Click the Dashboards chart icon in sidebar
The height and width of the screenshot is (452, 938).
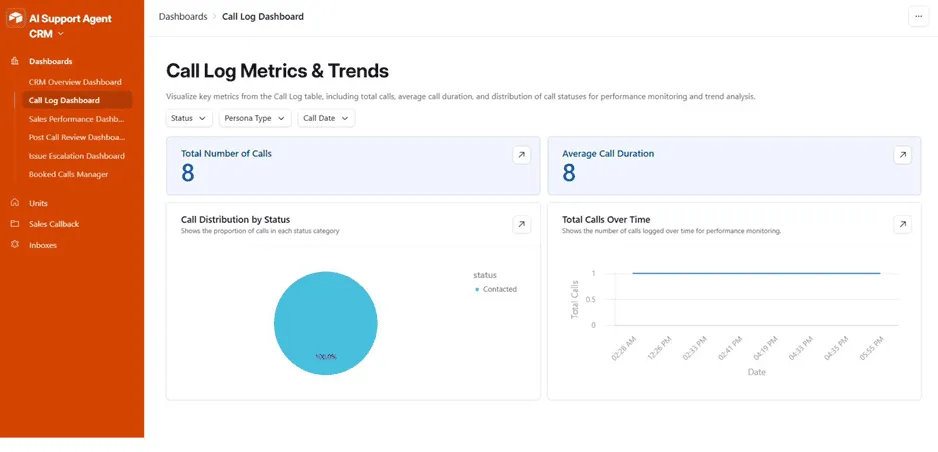click(x=15, y=61)
